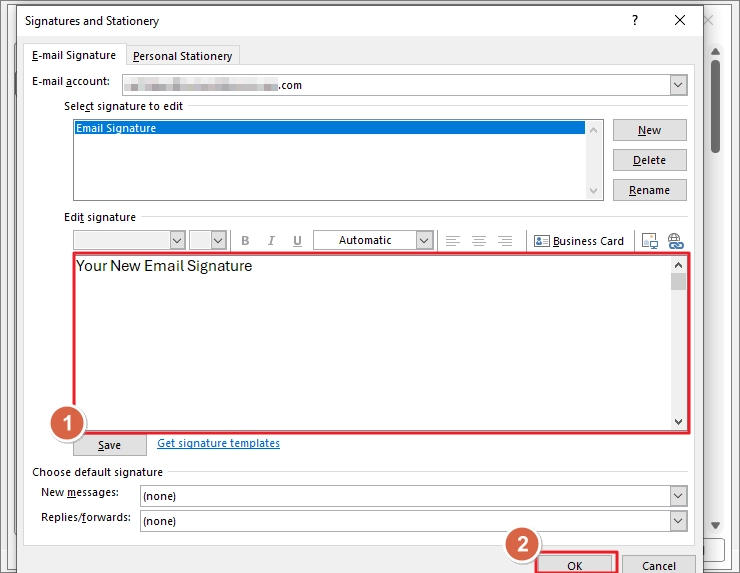Center the signature text
Viewport: 740px width, 573px height.
479,241
